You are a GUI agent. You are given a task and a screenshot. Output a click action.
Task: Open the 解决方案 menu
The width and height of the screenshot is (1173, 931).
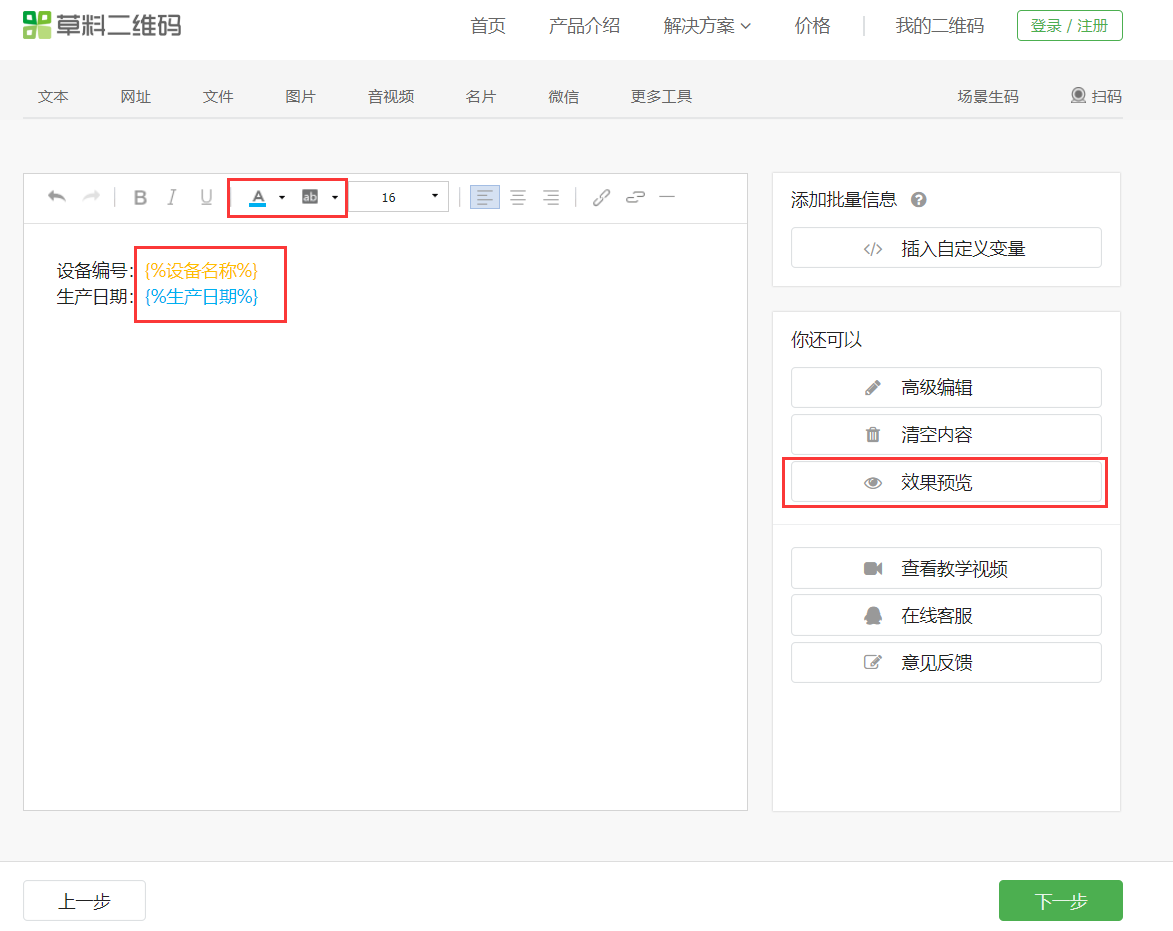tap(707, 26)
